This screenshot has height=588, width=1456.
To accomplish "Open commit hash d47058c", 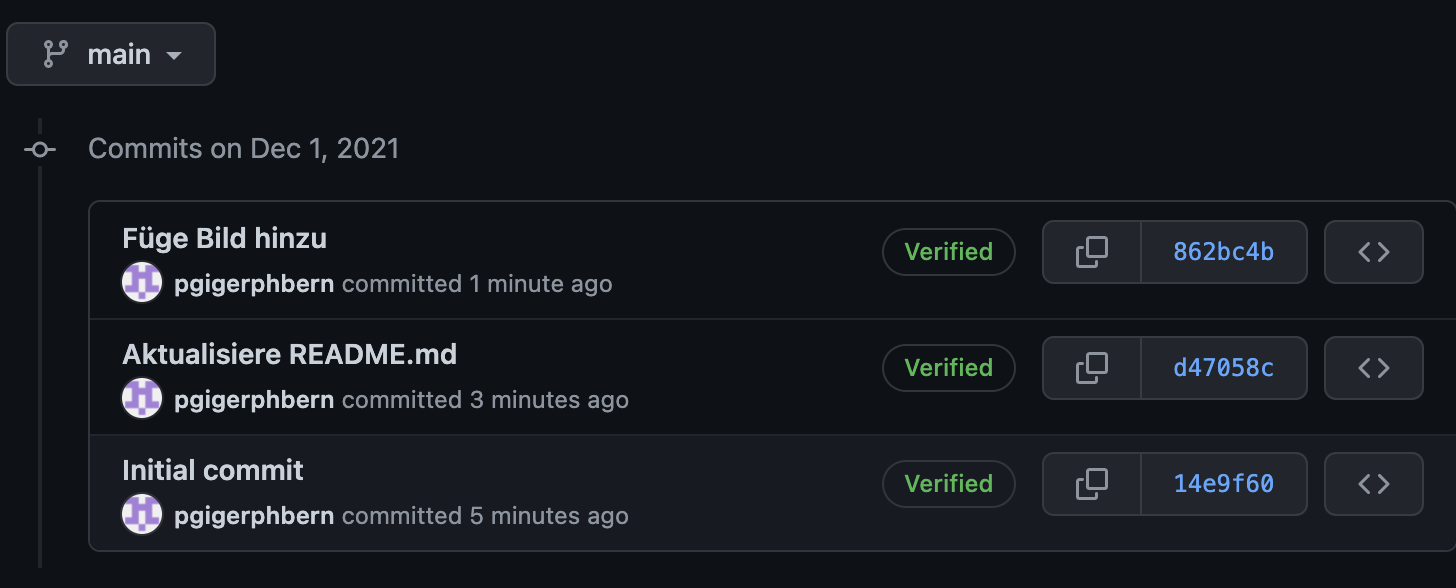I will click(x=1223, y=368).
